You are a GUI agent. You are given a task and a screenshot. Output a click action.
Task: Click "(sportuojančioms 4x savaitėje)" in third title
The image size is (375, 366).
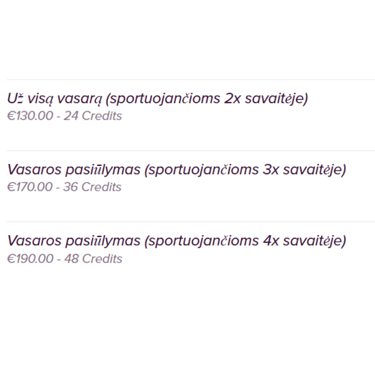tap(245, 241)
